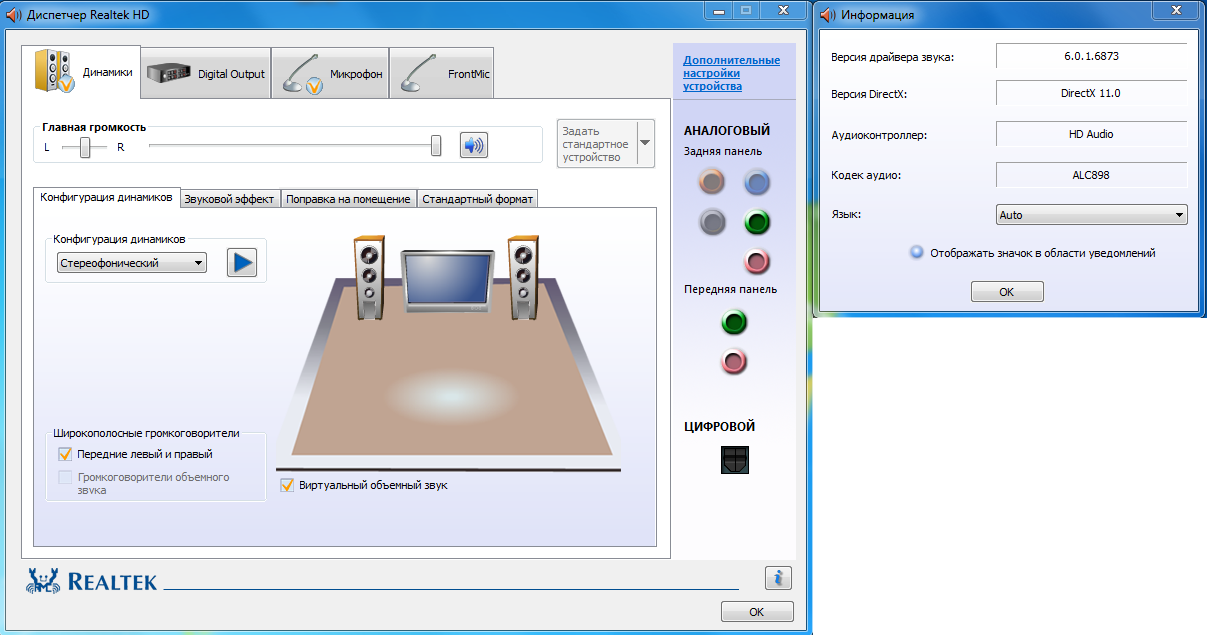Click the Передняя панель label

[x=730, y=290]
